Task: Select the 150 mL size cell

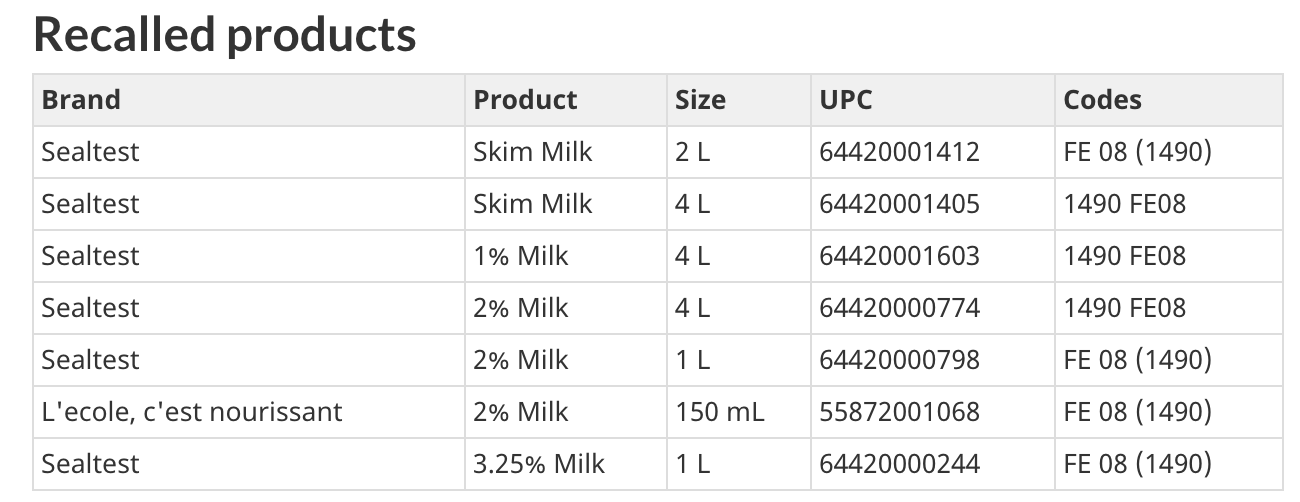Action: pos(739,412)
